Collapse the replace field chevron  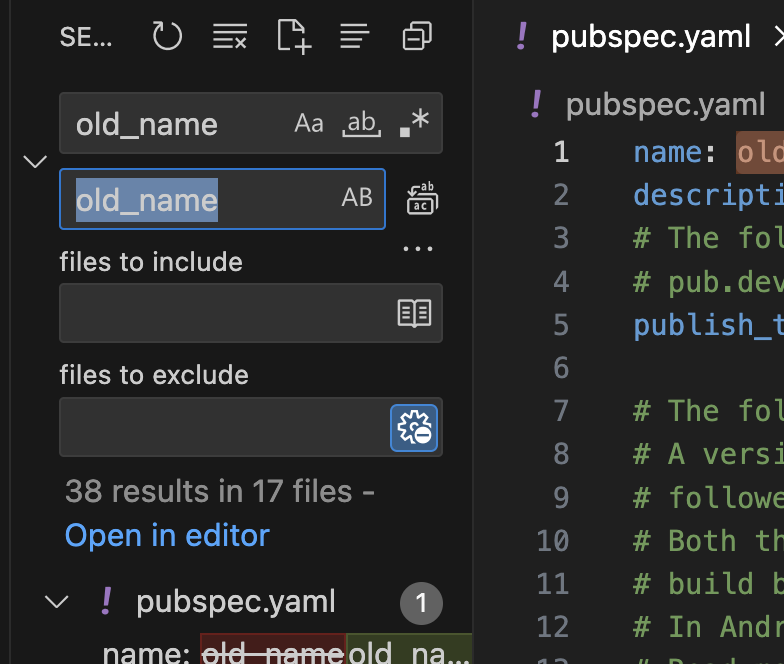click(x=35, y=161)
